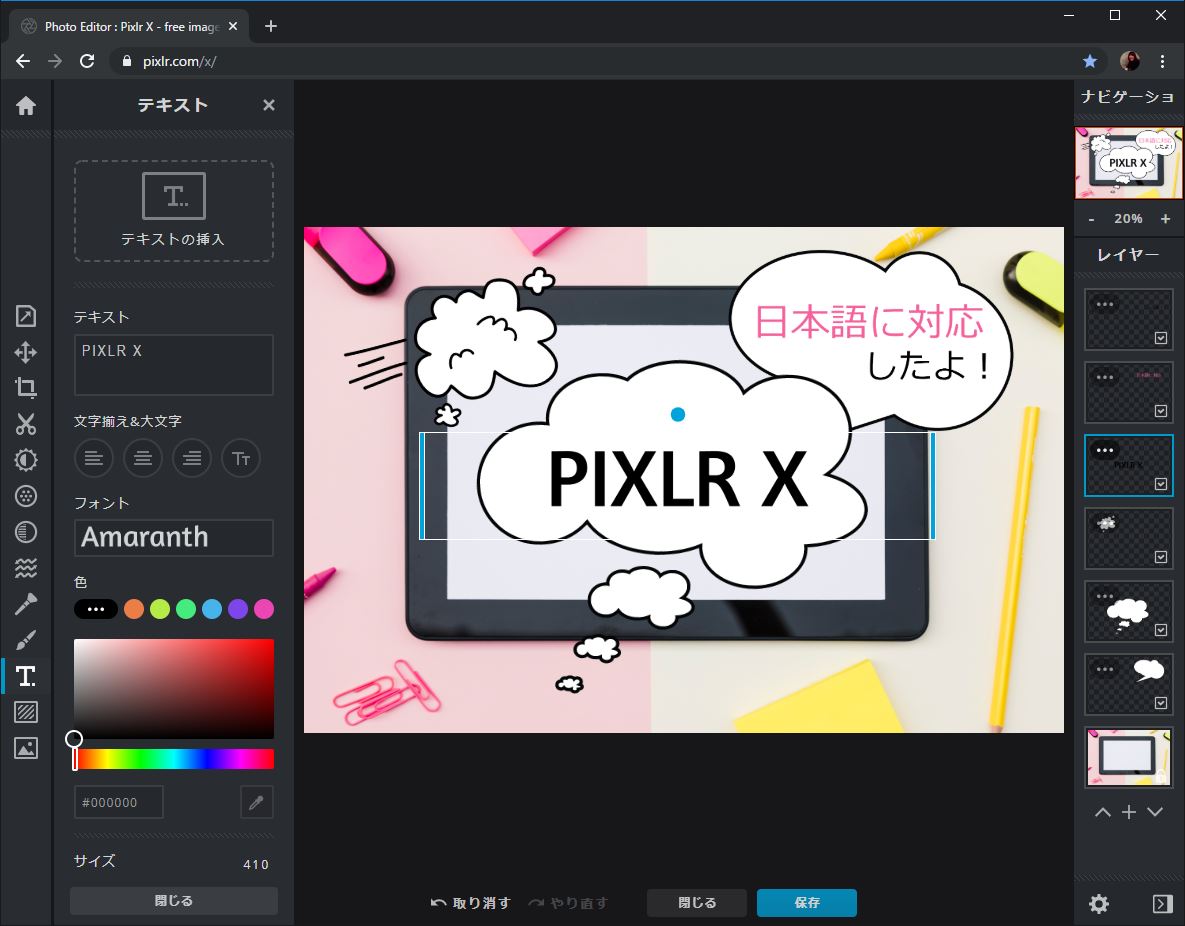The image size is (1185, 926).
Task: Align text to the right
Action: tap(192, 458)
